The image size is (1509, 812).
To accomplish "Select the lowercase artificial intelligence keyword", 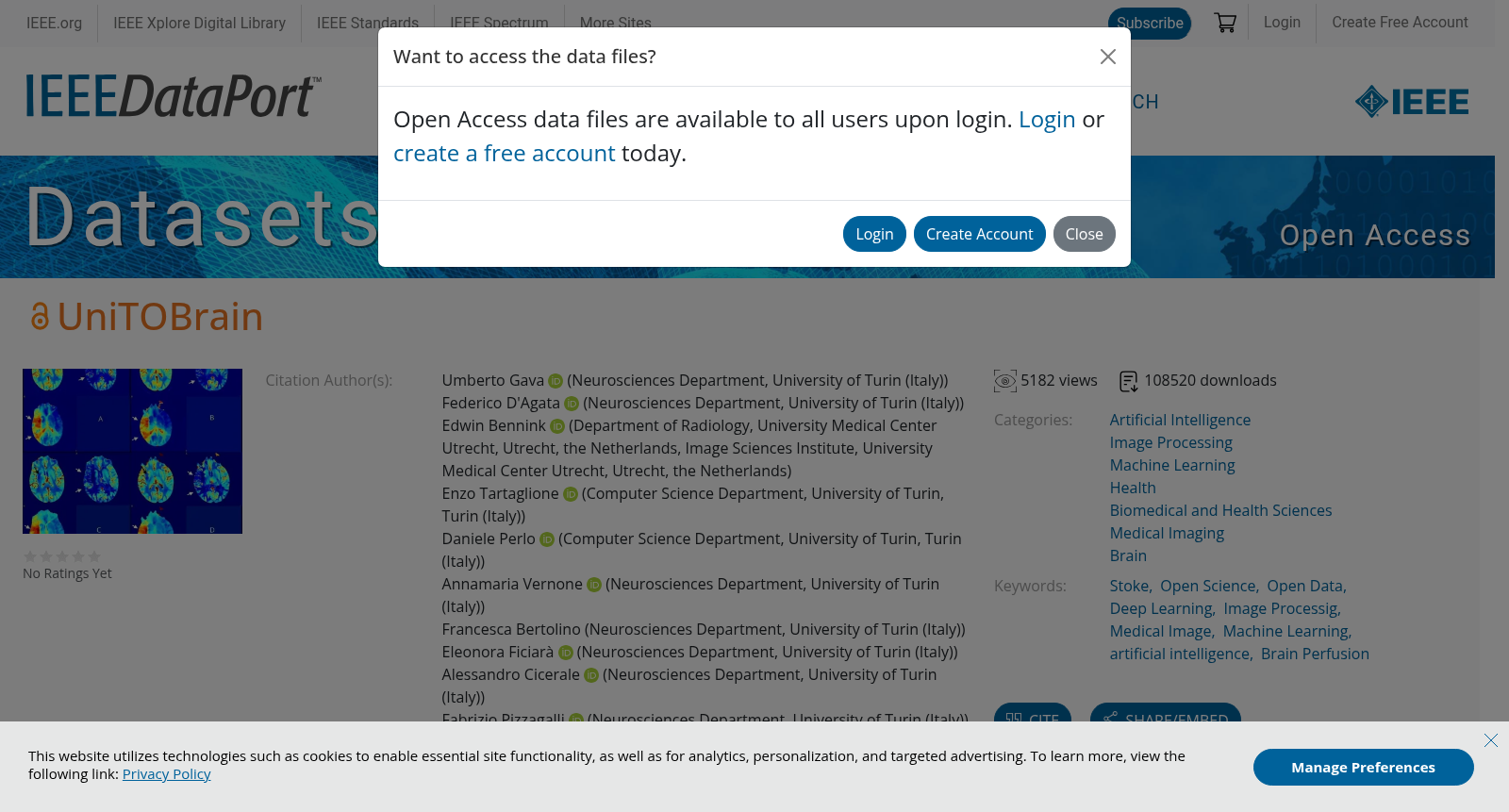I will coord(1180,655).
